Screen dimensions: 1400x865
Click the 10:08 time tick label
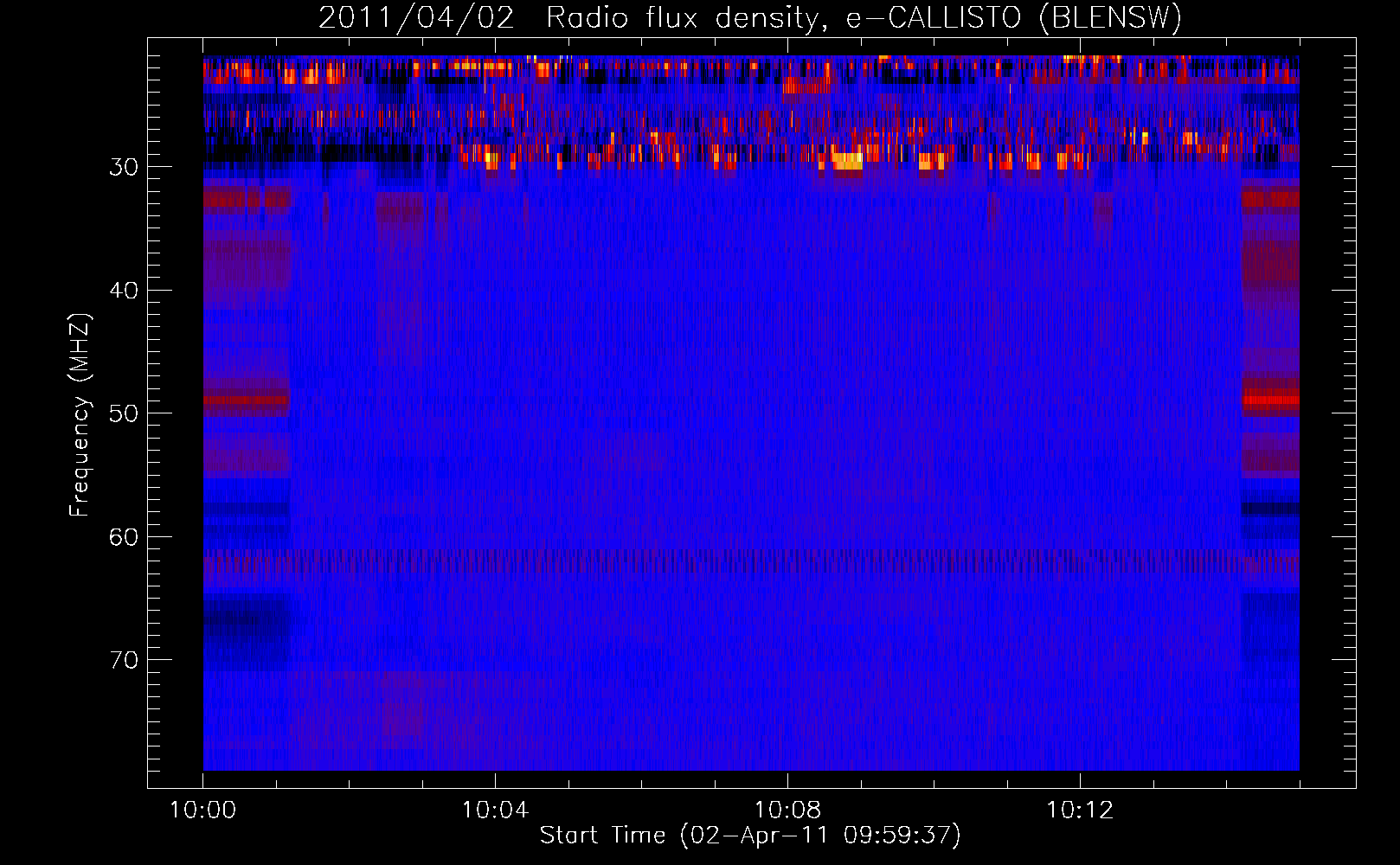pos(787,811)
